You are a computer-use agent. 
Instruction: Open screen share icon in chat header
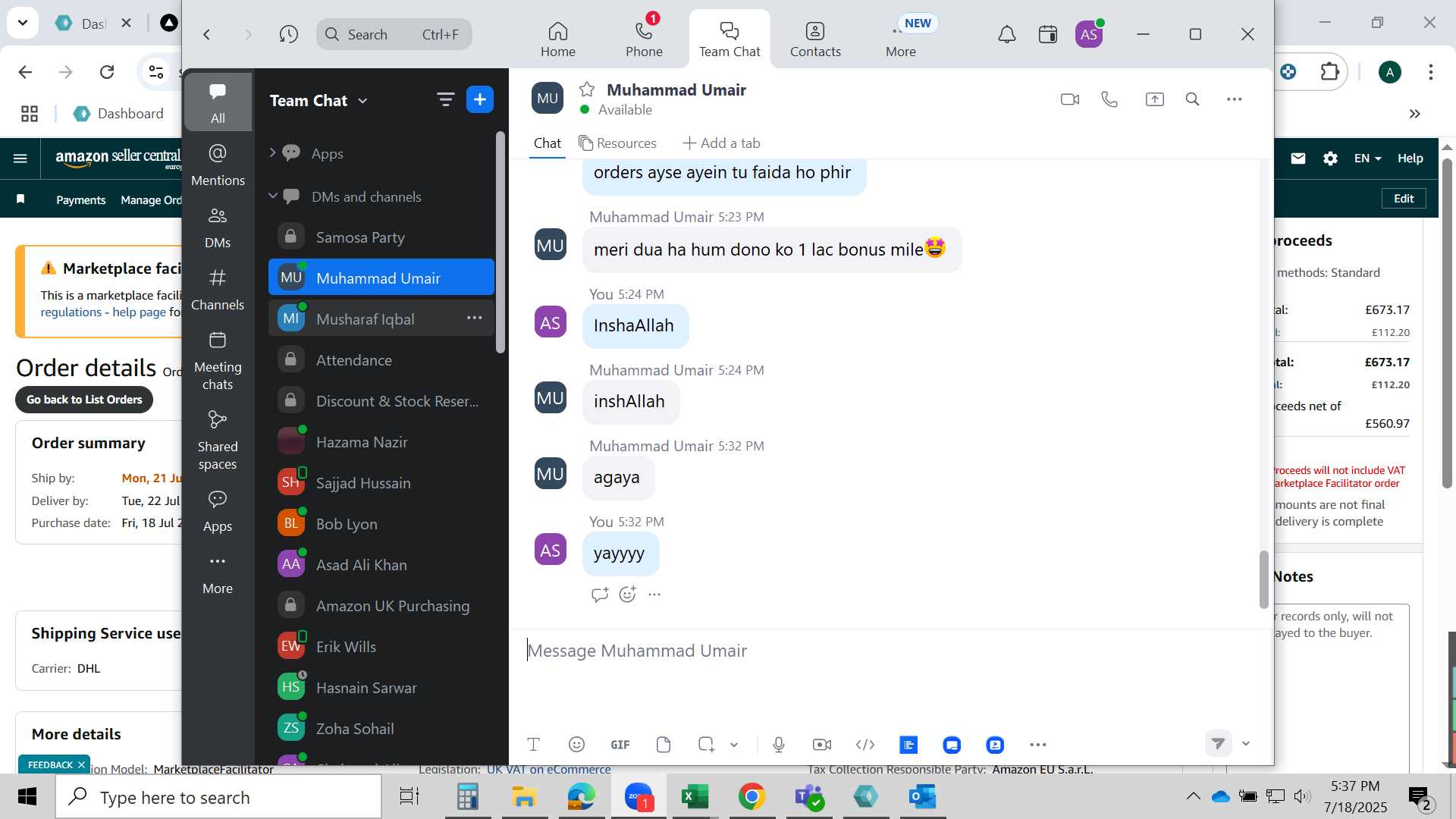point(1154,99)
